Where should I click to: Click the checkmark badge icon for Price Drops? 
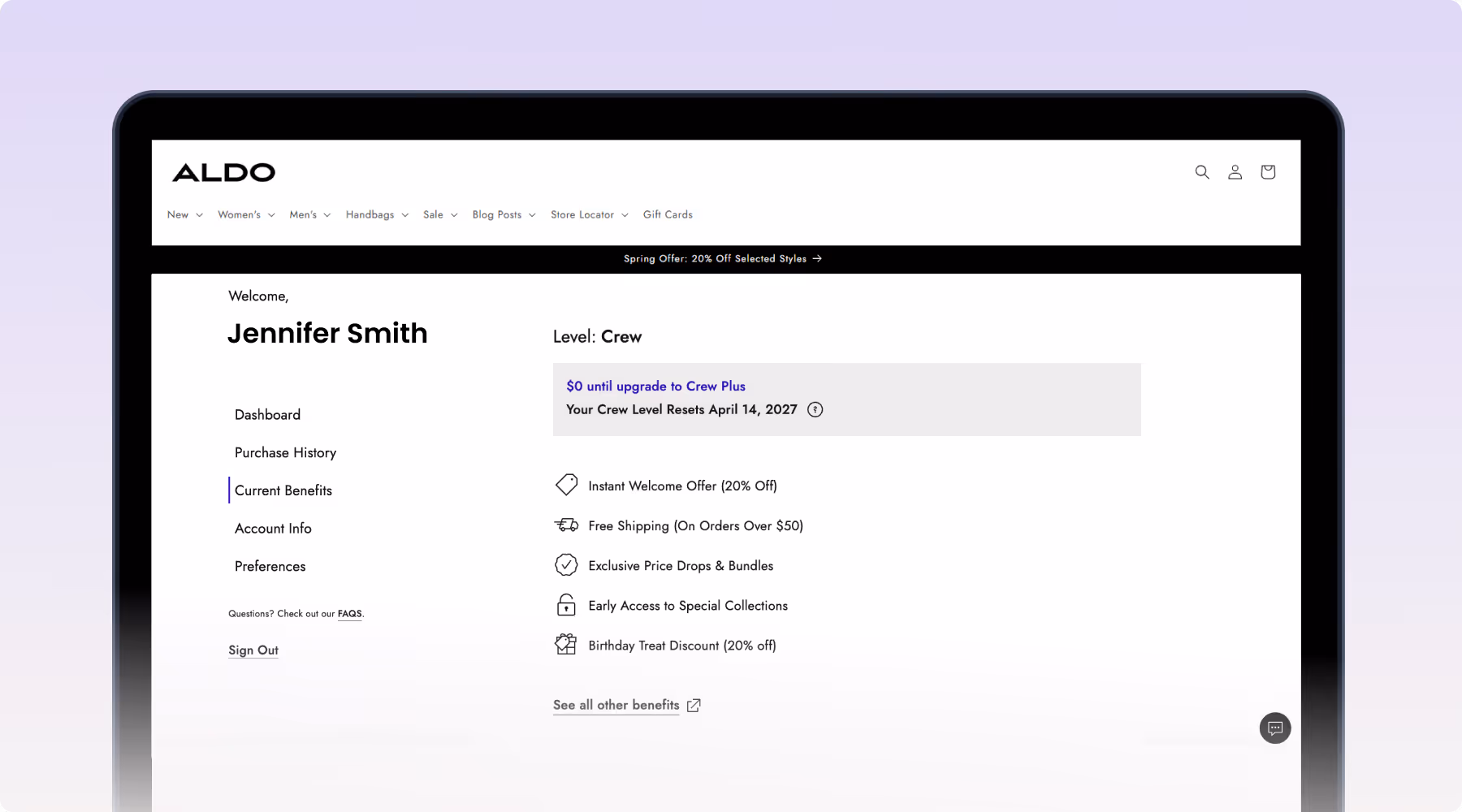(x=566, y=565)
